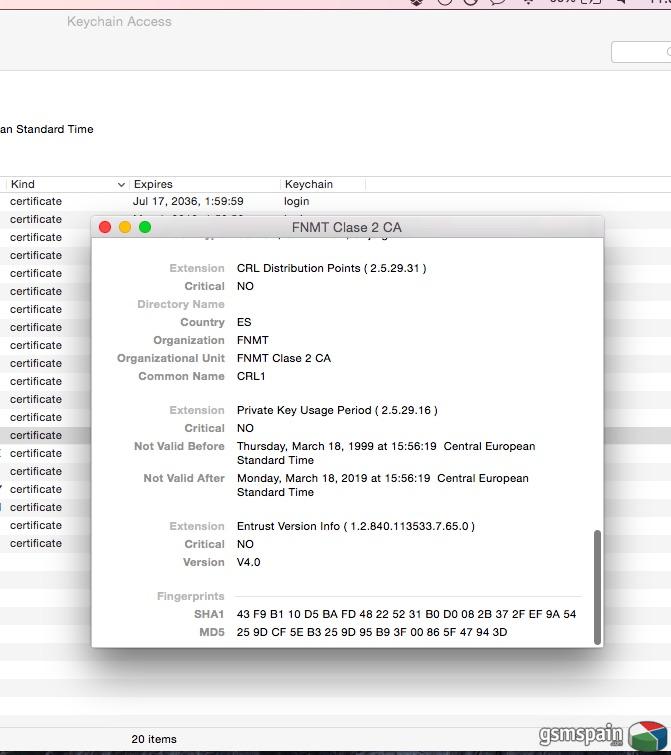Viewport: 671px width, 755px height.
Task: Click the search field in Keychain Access
Action: click(x=641, y=52)
